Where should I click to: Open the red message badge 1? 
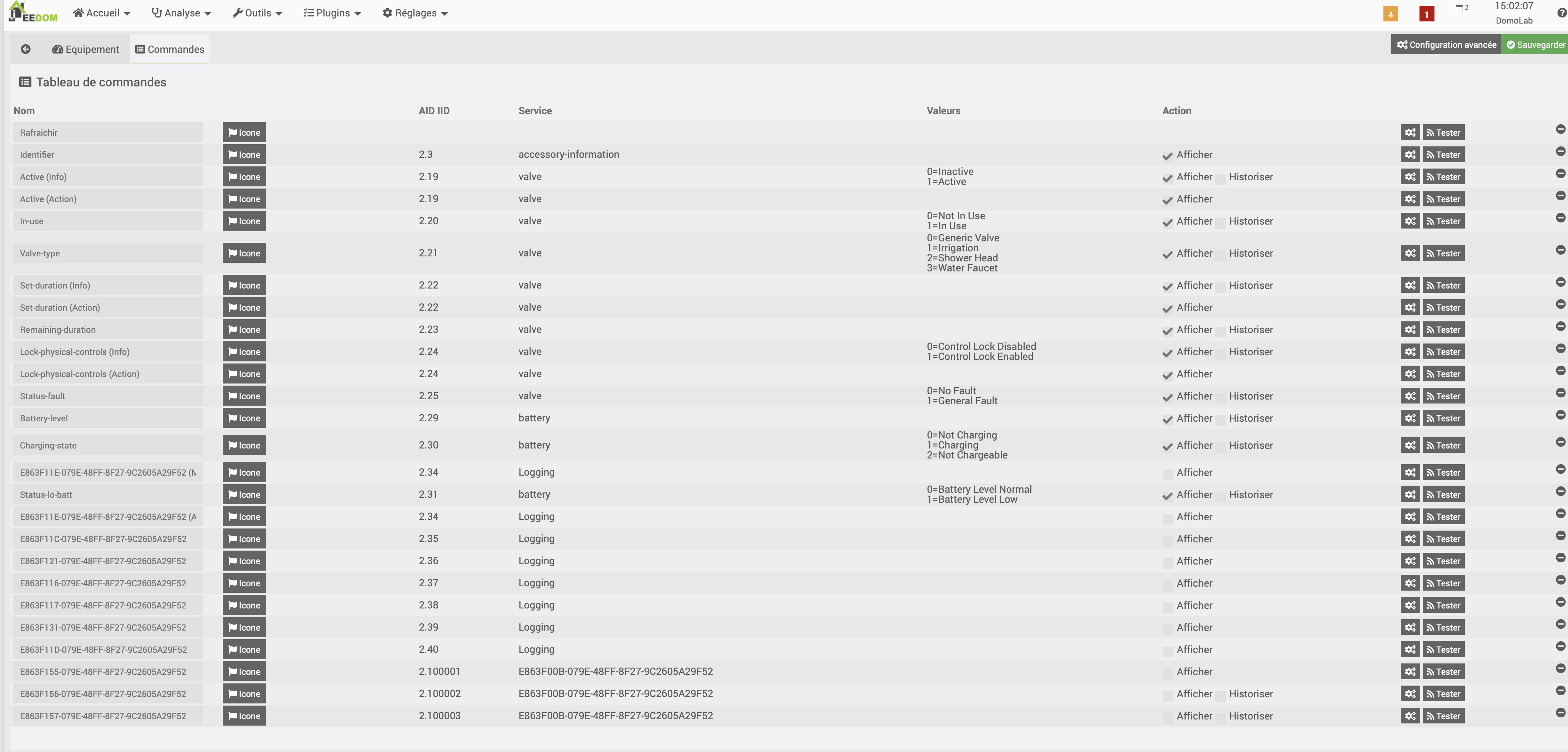pyautogui.click(x=1426, y=14)
